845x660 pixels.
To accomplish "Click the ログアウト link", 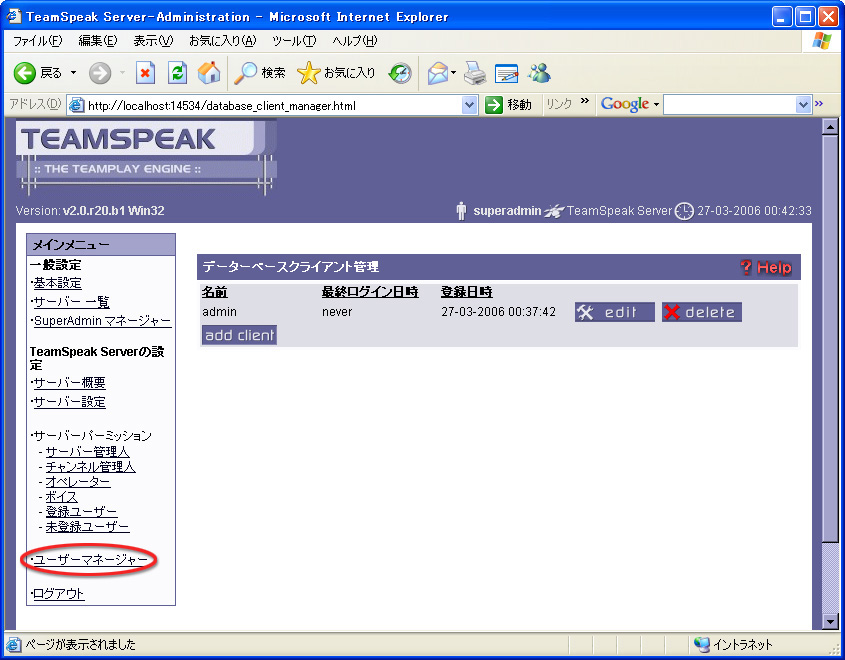I will (x=58, y=594).
